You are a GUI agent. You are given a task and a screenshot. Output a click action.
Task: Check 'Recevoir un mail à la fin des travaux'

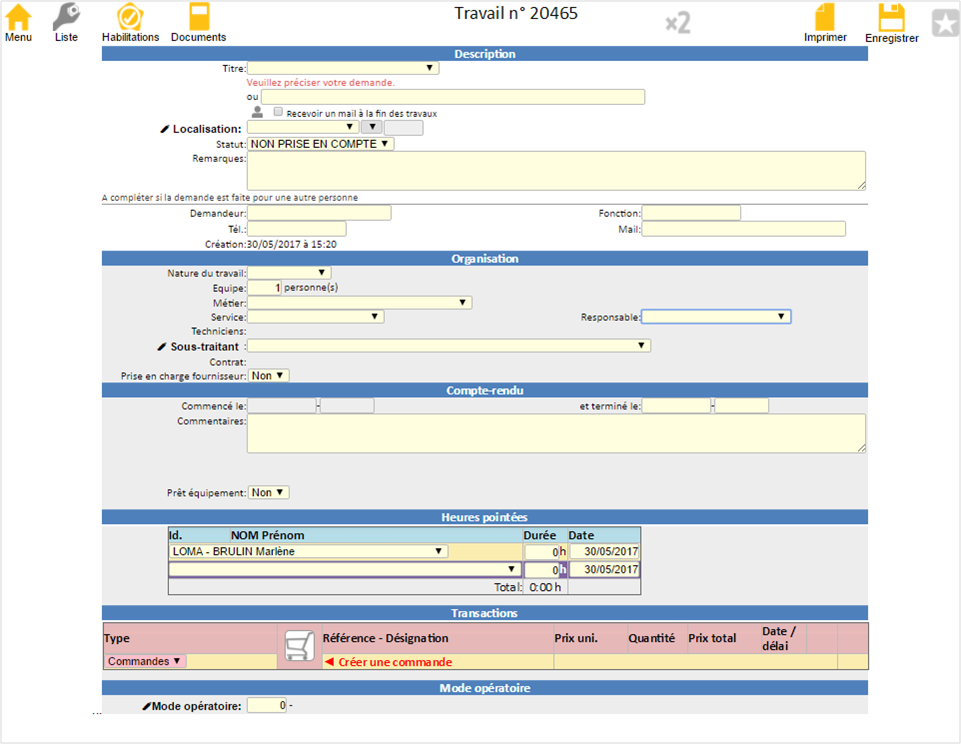pyautogui.click(x=278, y=112)
